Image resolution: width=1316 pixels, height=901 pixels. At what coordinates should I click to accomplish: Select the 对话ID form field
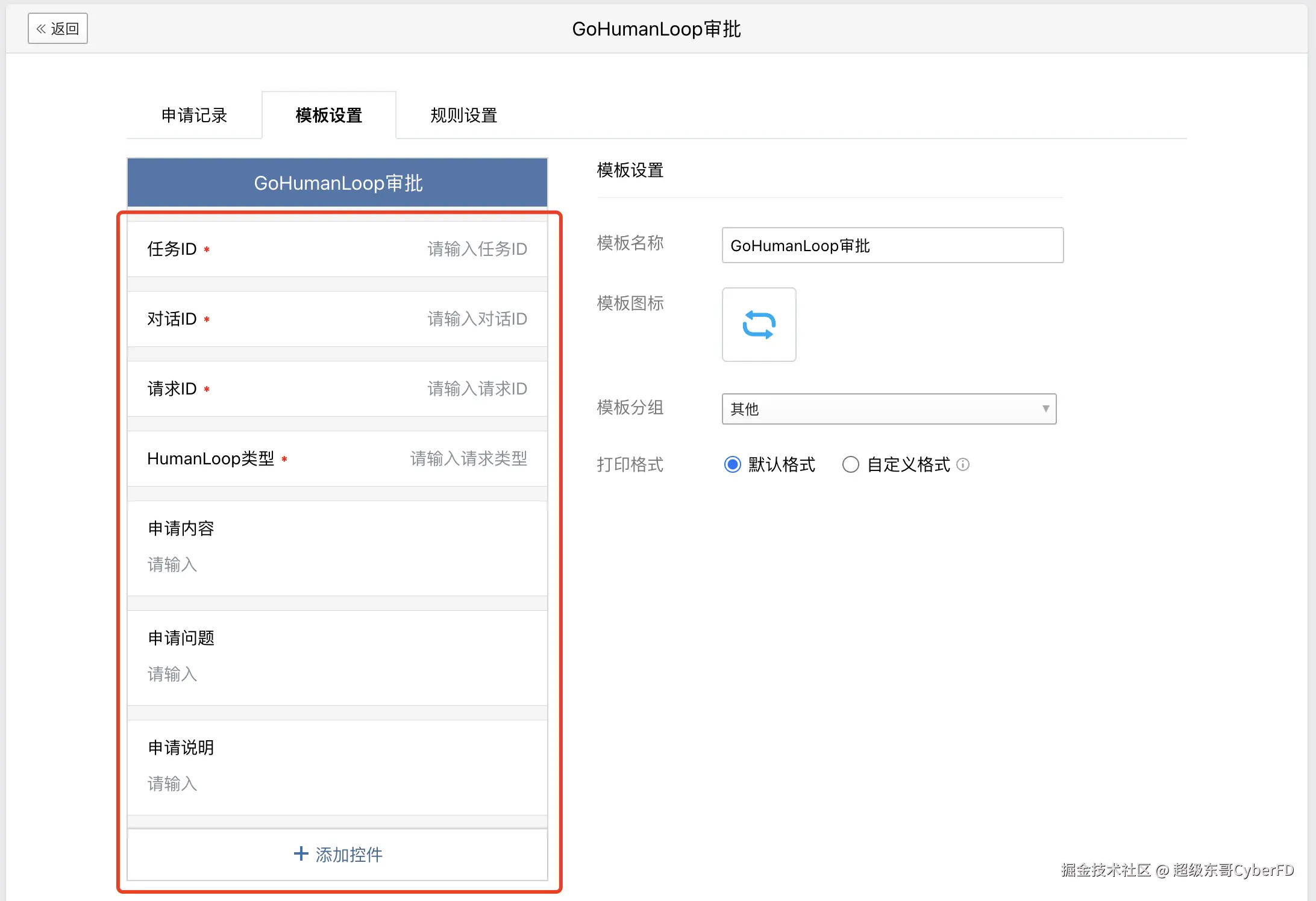[x=337, y=319]
